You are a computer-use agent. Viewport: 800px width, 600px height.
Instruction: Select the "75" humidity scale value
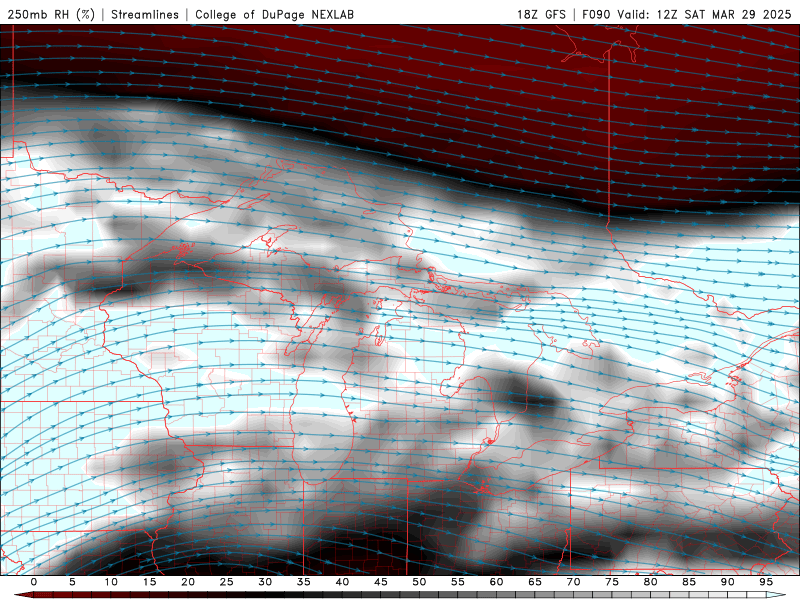pos(612,582)
